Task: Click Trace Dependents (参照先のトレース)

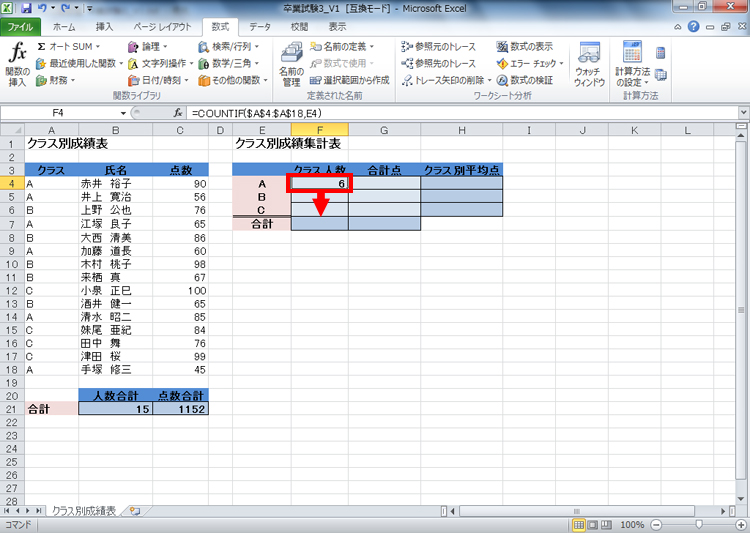Action: pos(438,63)
